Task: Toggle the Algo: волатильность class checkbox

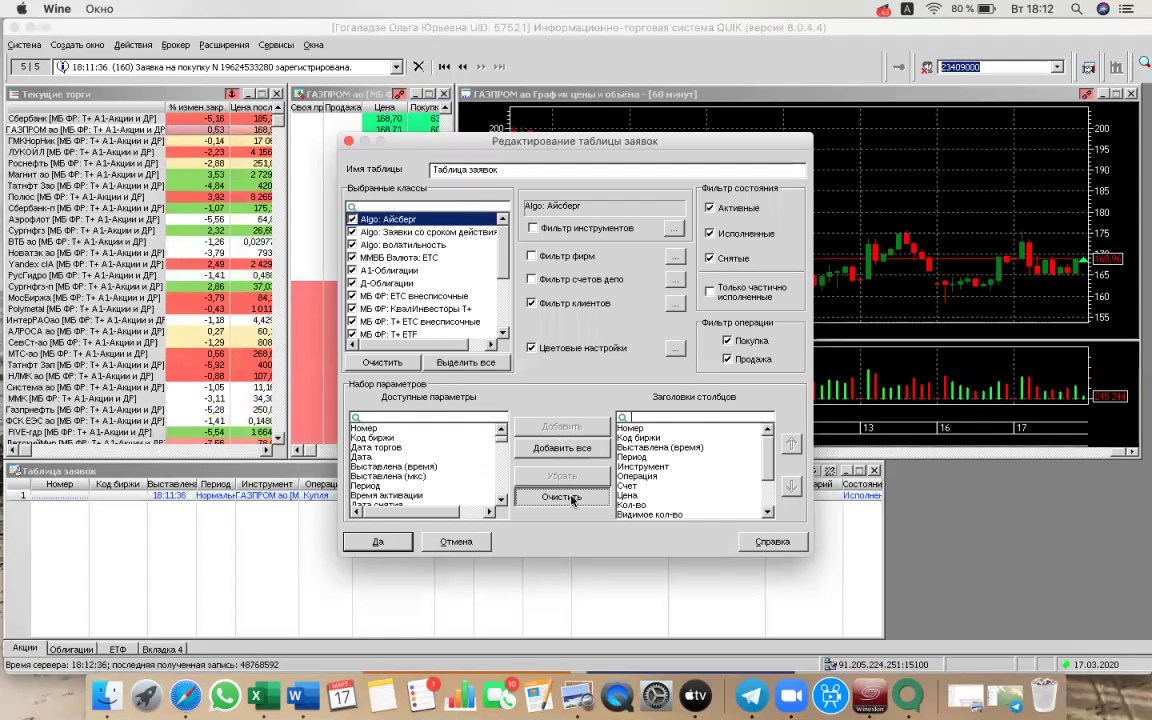Action: click(353, 245)
